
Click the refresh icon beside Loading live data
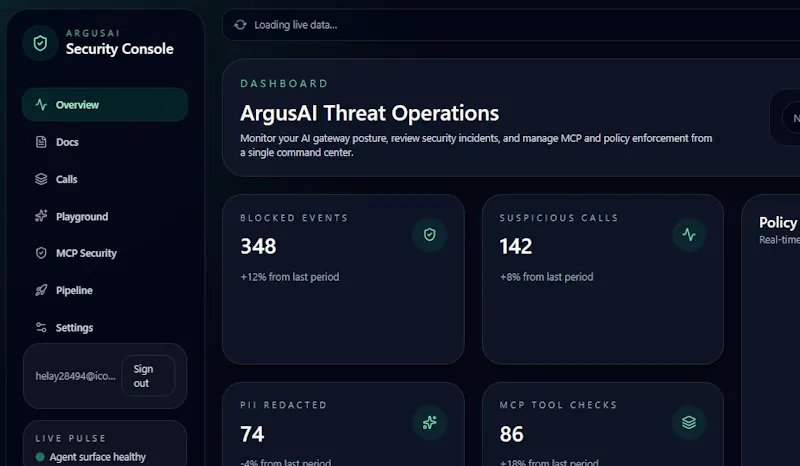click(x=240, y=24)
